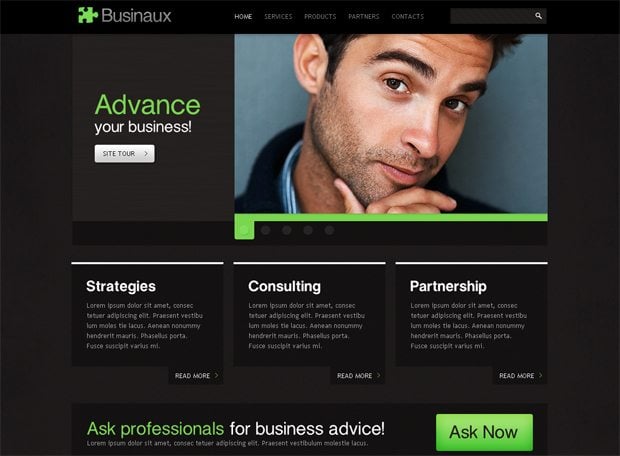Click the green puzzle piece logo icon
The height and width of the screenshot is (456, 620).
click(x=88, y=15)
